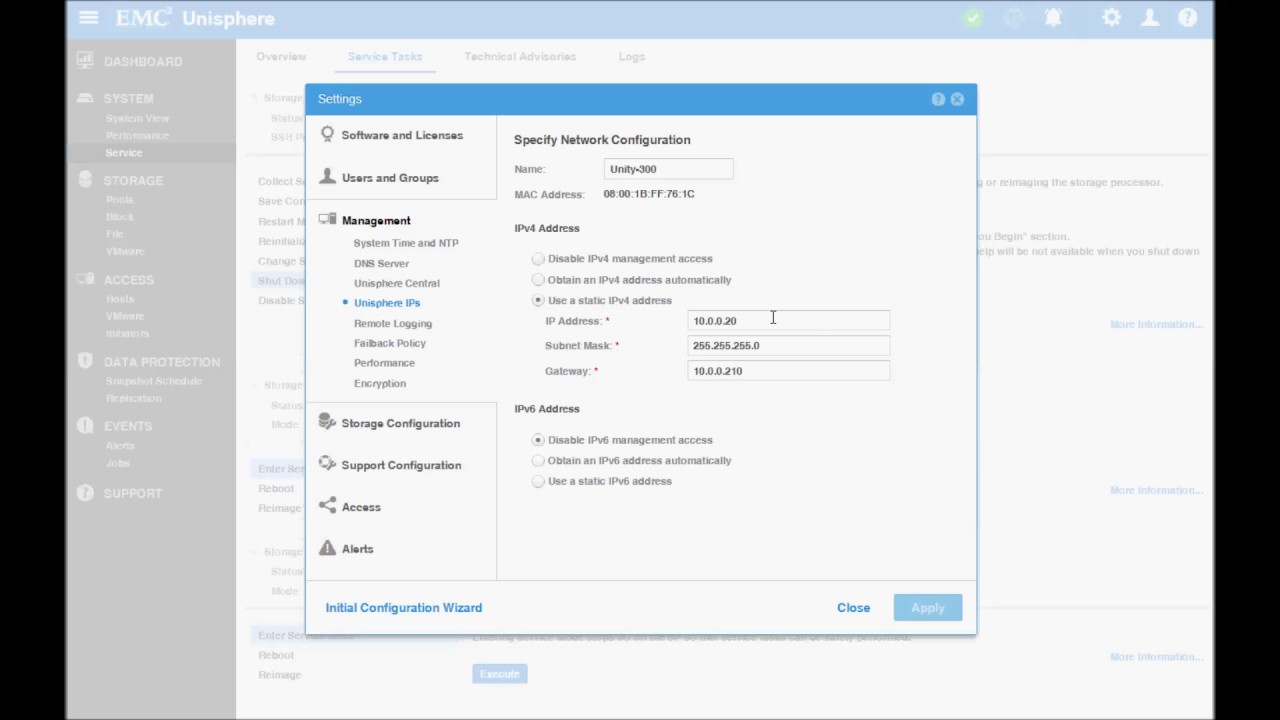Screen dimensions: 1280x720
Task: Open DNS Server settings
Action: point(381,263)
